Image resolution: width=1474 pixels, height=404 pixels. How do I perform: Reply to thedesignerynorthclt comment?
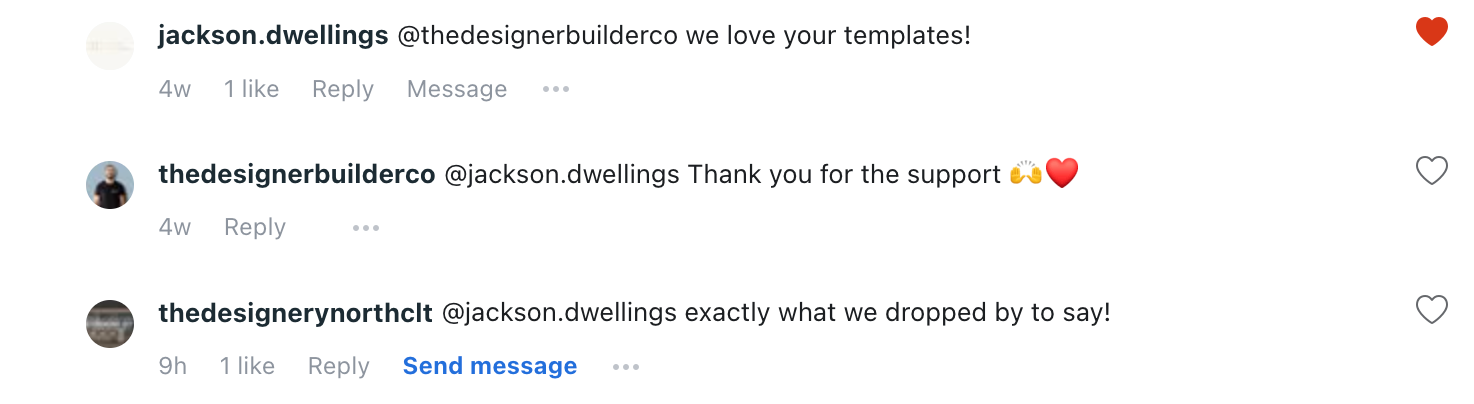[x=339, y=367]
